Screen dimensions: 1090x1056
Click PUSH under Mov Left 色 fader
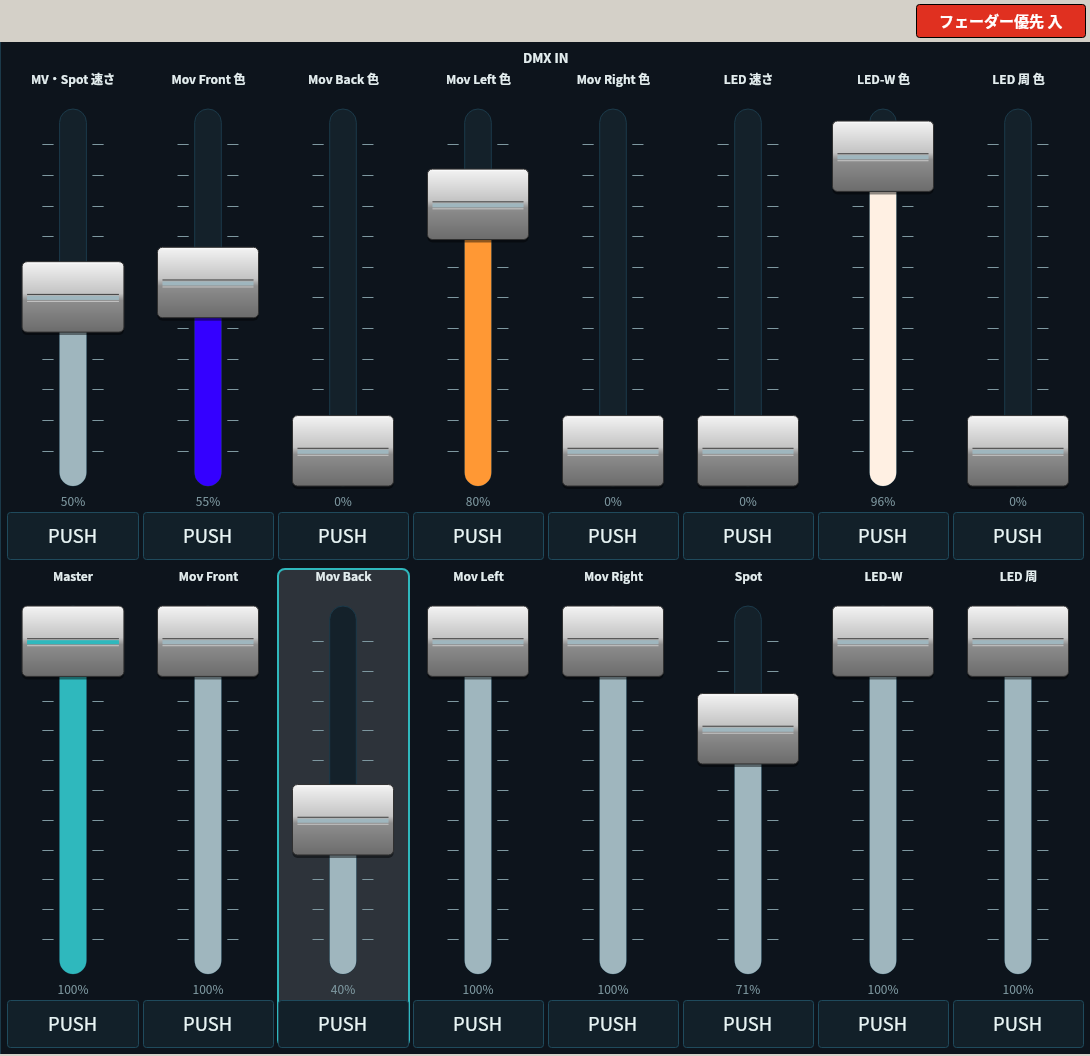pyautogui.click(x=478, y=536)
